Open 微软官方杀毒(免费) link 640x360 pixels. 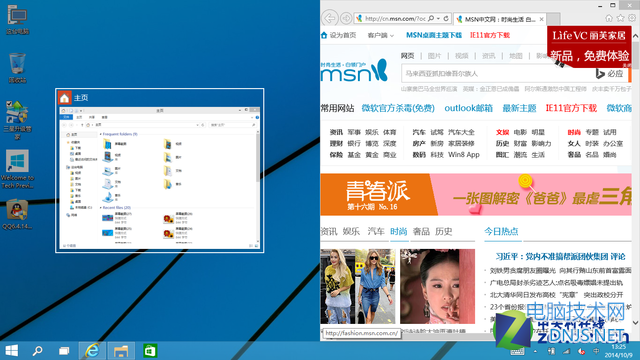tap(398, 108)
